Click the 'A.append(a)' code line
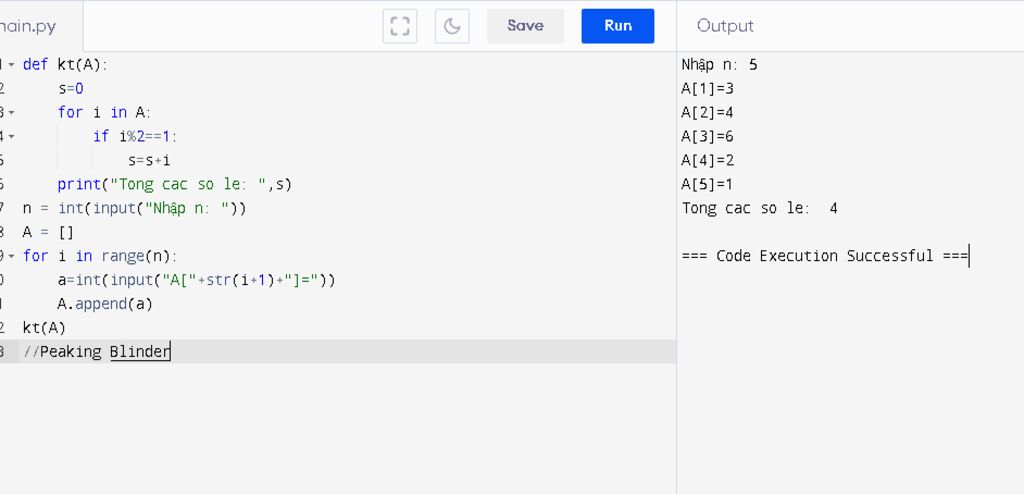 (x=105, y=304)
